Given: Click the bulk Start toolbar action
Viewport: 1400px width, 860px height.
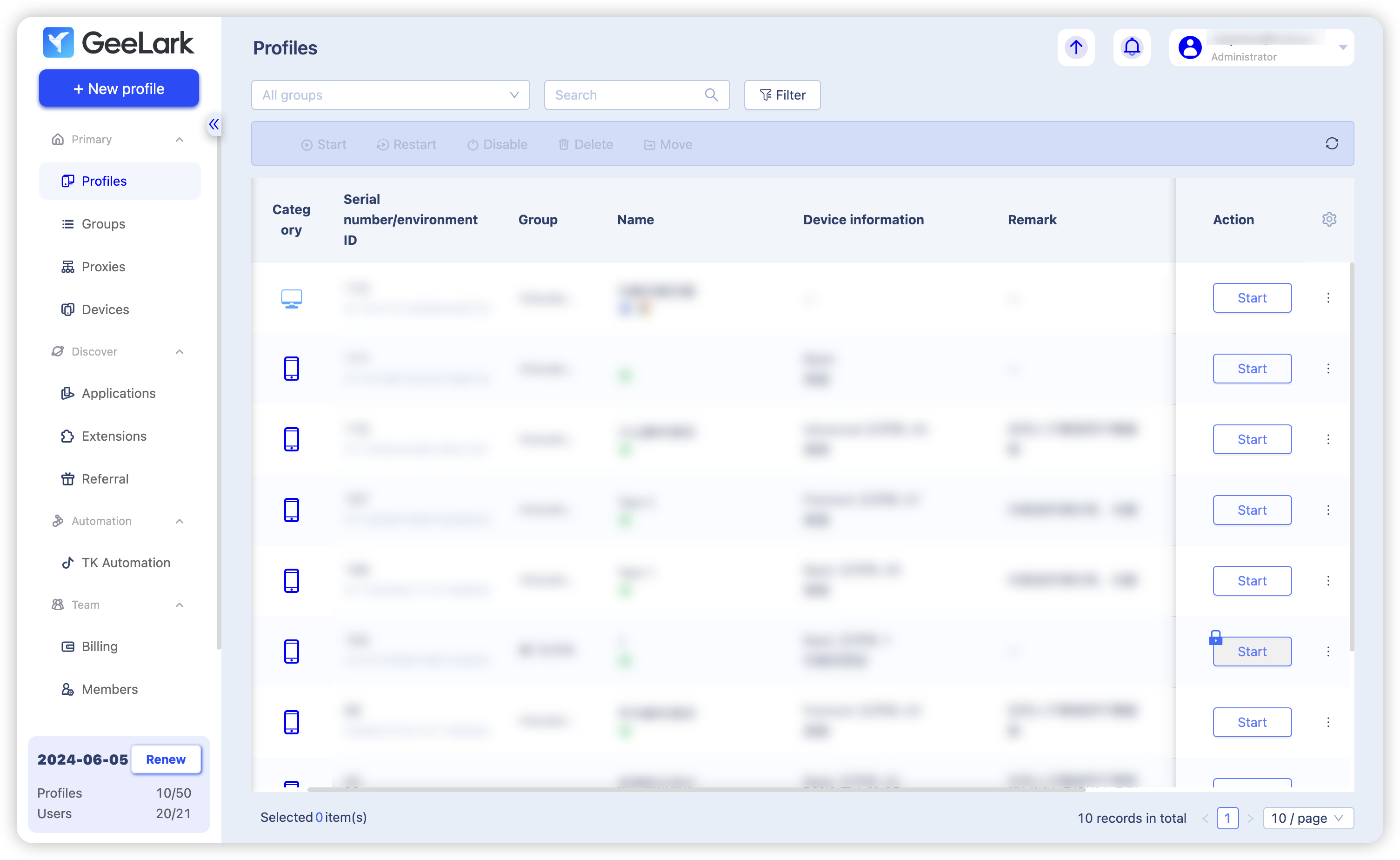Looking at the screenshot, I should tap(323, 144).
